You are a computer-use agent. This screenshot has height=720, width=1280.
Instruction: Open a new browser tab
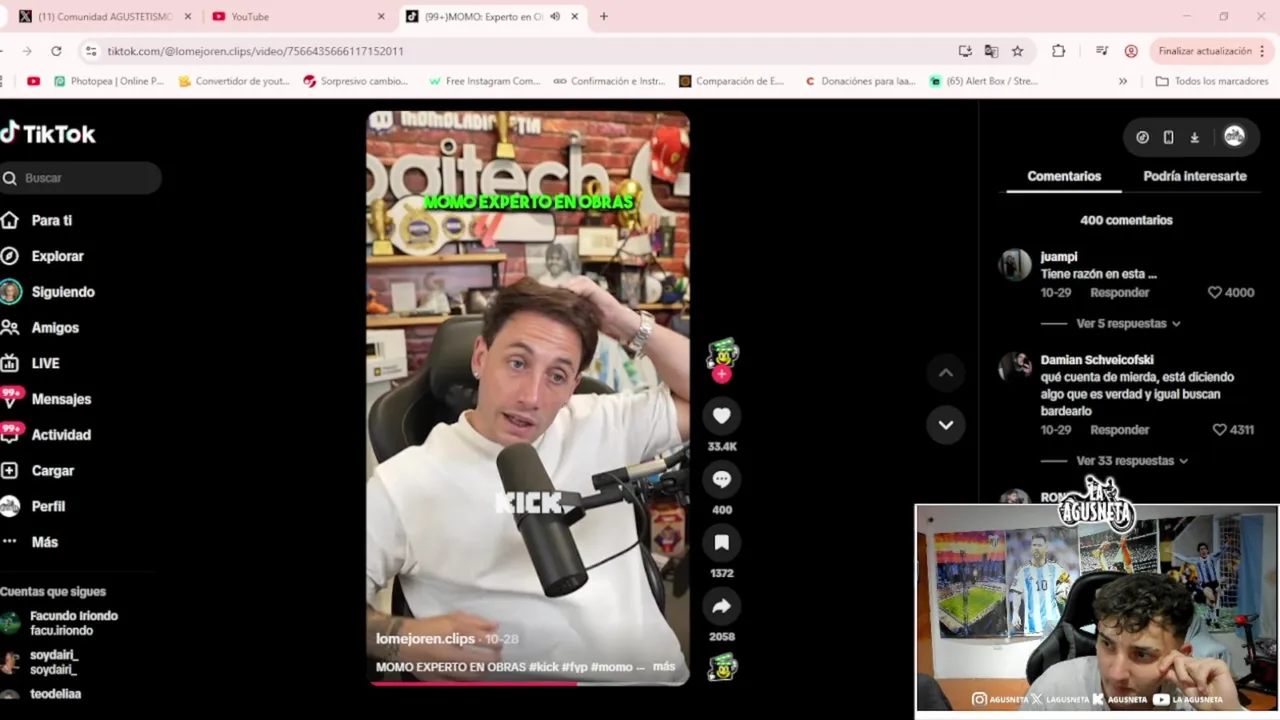click(x=604, y=16)
